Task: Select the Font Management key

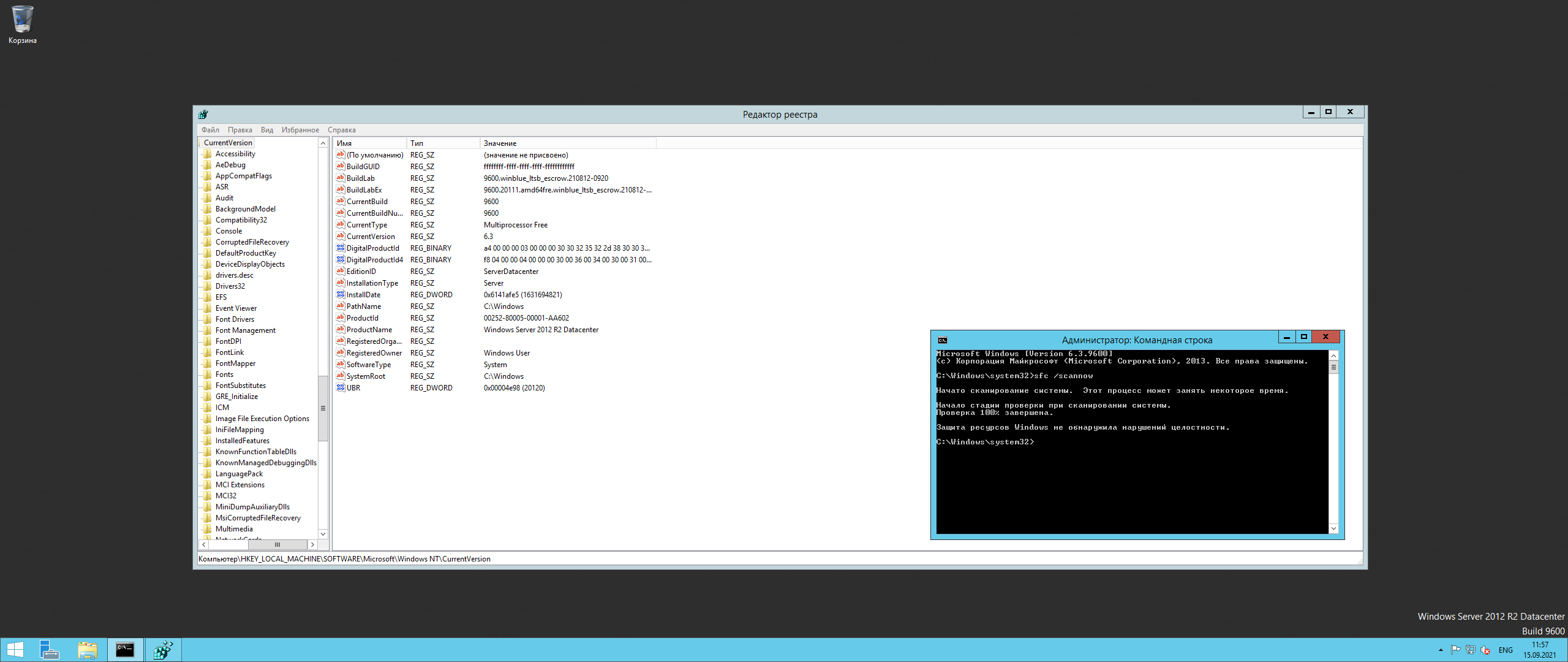Action: 246,330
